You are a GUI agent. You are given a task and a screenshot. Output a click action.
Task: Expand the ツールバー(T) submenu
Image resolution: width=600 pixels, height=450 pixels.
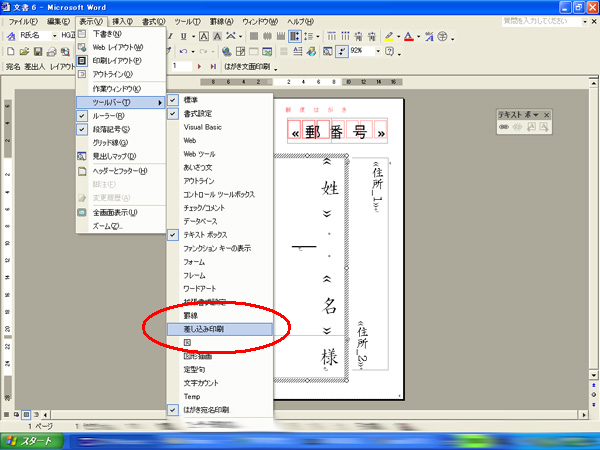click(121, 103)
